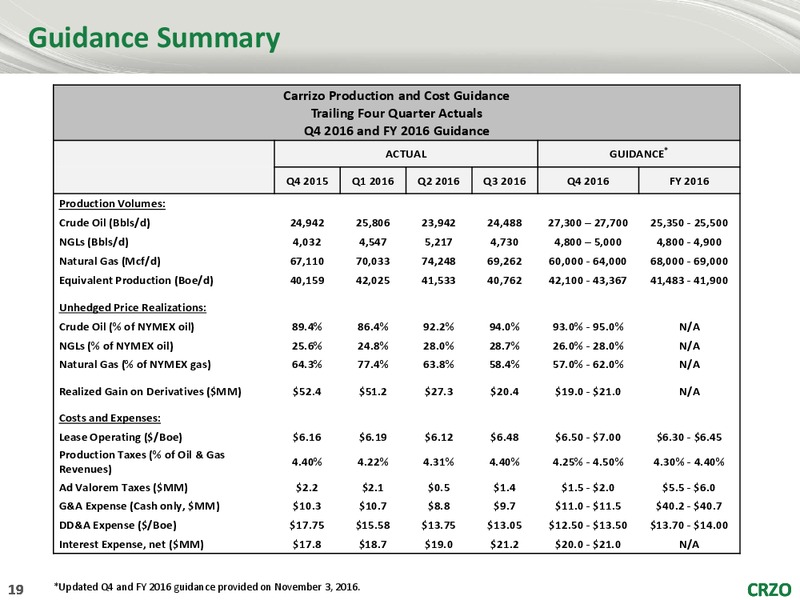Image resolution: width=800 pixels, height=600 pixels.
Task: Select crude oil realization 89.4%
Action: point(307,327)
